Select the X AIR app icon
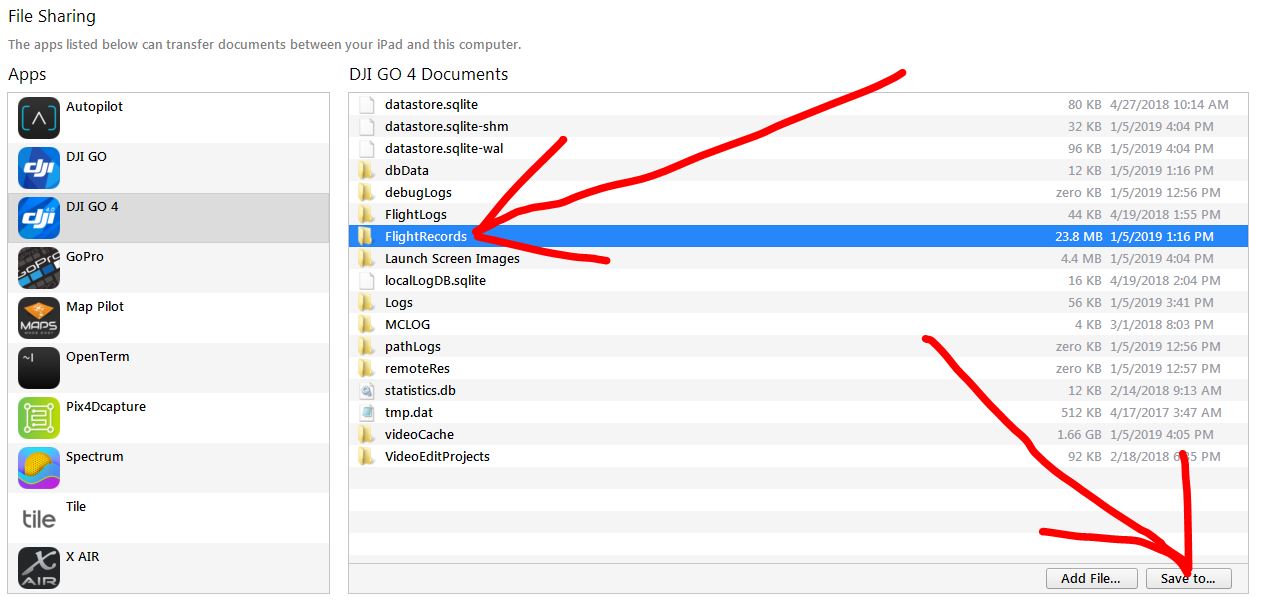 point(39,568)
